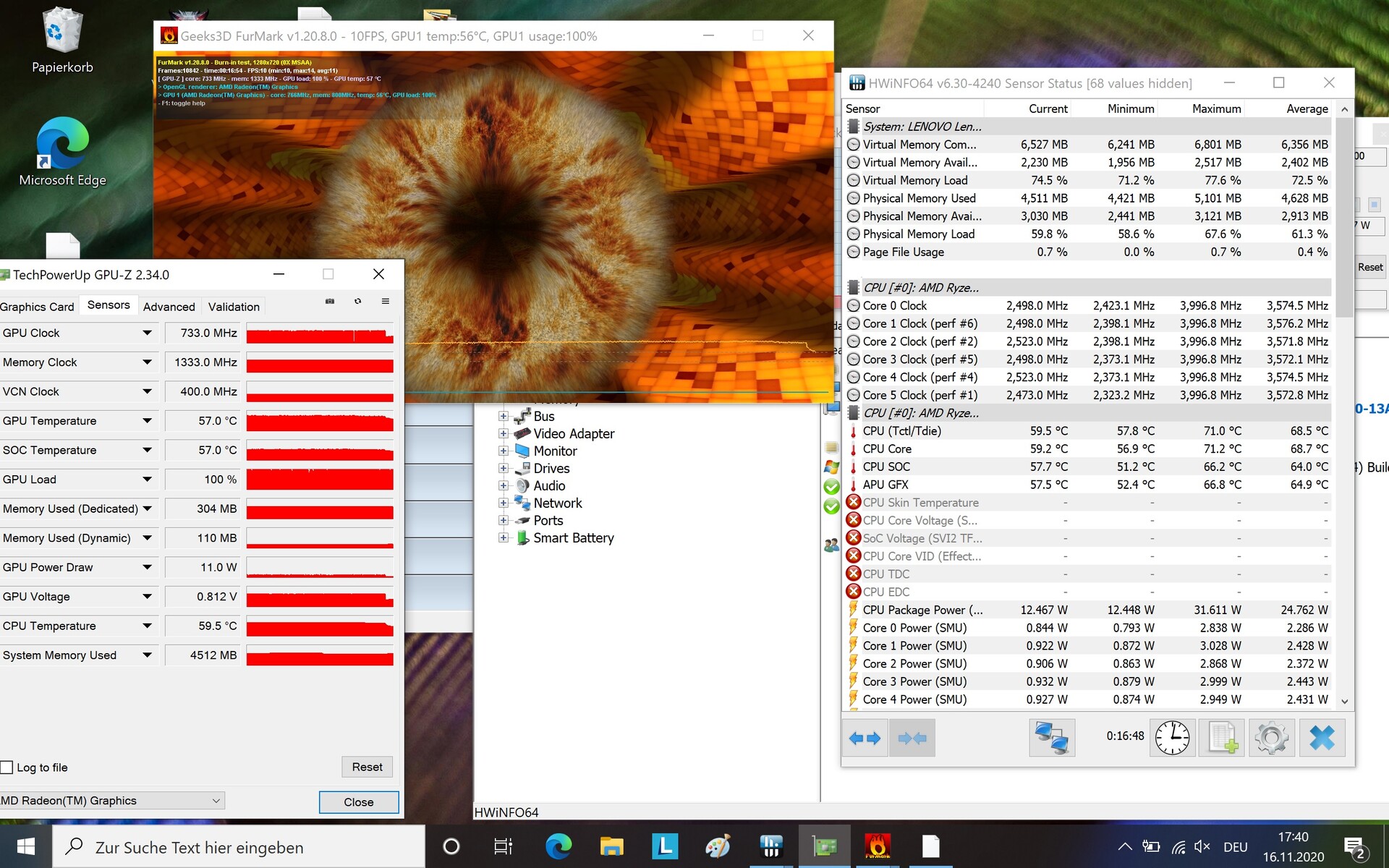
Task: Open the GPU Clock sensor dropdown
Action: tap(147, 333)
